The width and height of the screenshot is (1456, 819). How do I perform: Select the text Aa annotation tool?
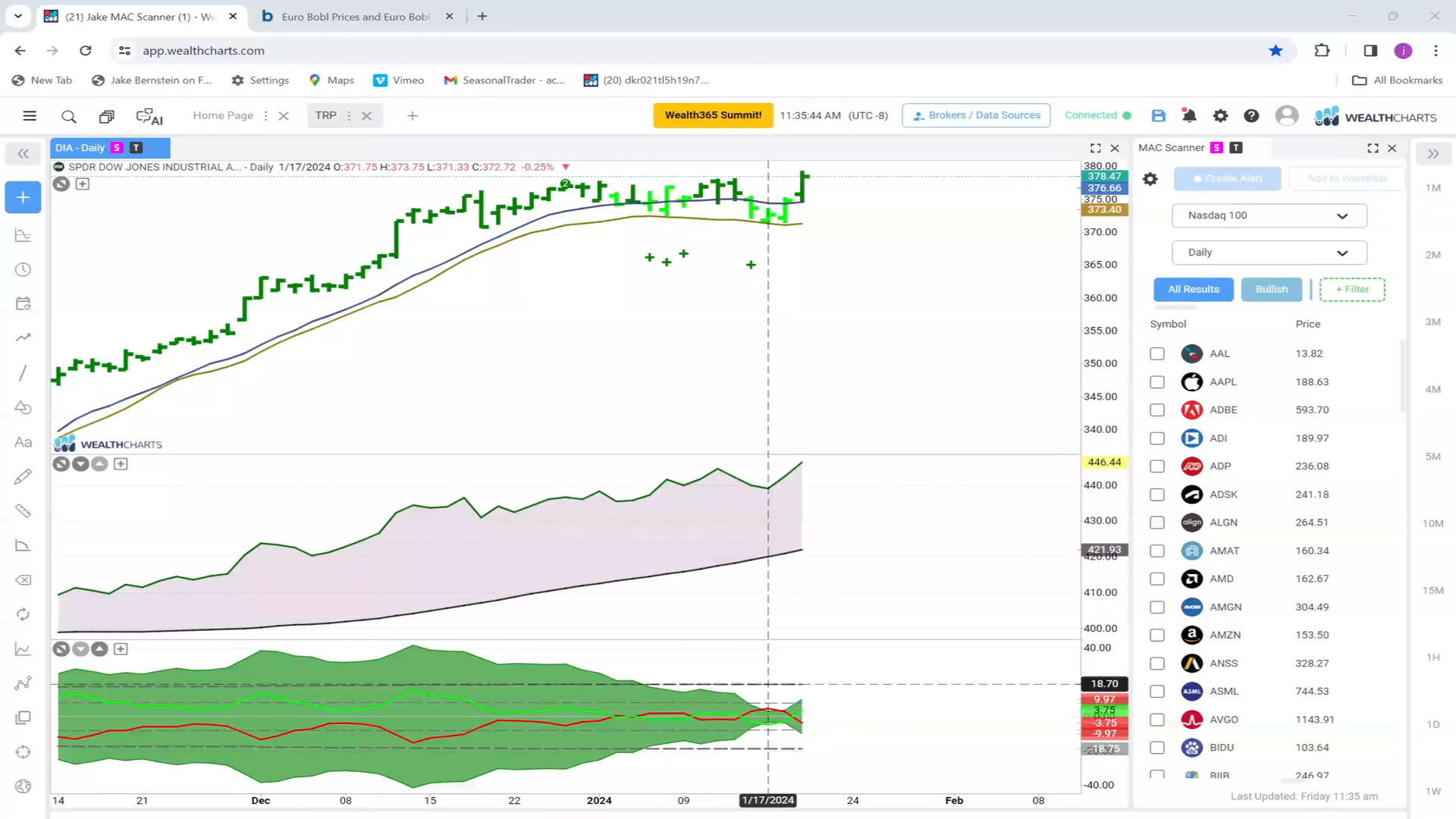23,442
